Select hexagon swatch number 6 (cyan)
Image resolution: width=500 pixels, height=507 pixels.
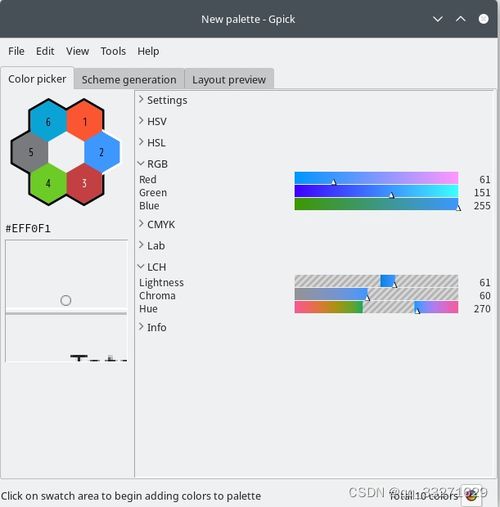pyautogui.click(x=48, y=121)
